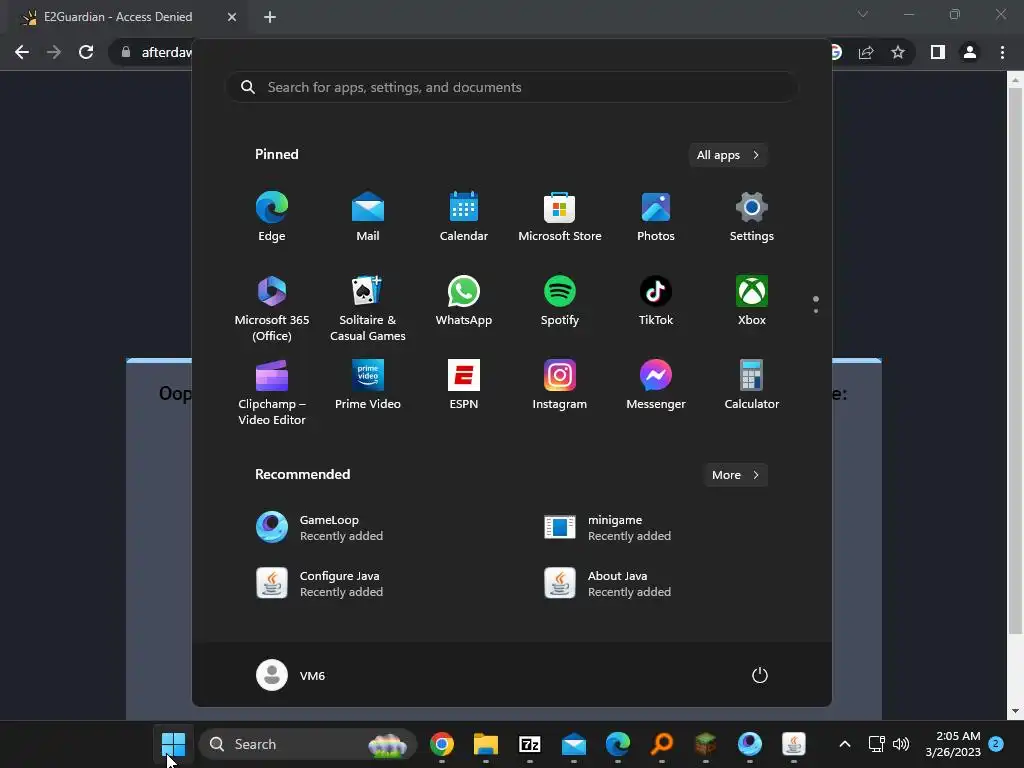Image resolution: width=1024 pixels, height=768 pixels.
Task: Open Settings from pinned apps
Action: [752, 217]
